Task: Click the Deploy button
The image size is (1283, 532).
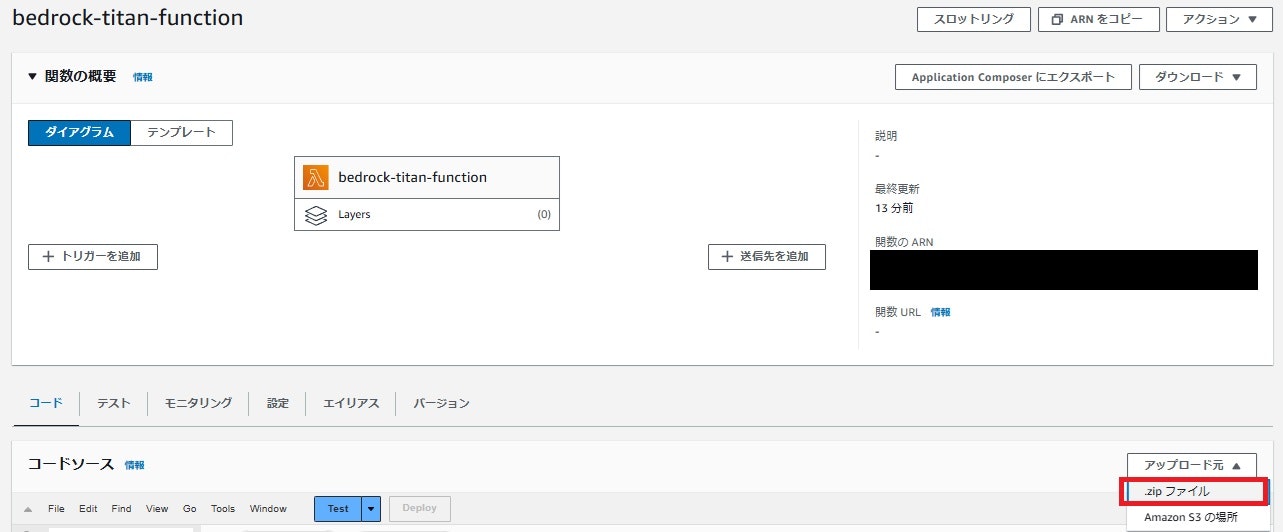Action: coord(420,509)
